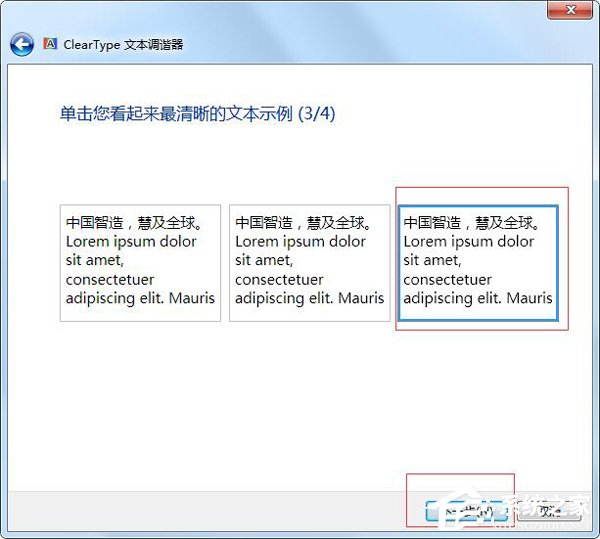
Task: Click the heading ending with (3/4)
Action: click(197, 114)
